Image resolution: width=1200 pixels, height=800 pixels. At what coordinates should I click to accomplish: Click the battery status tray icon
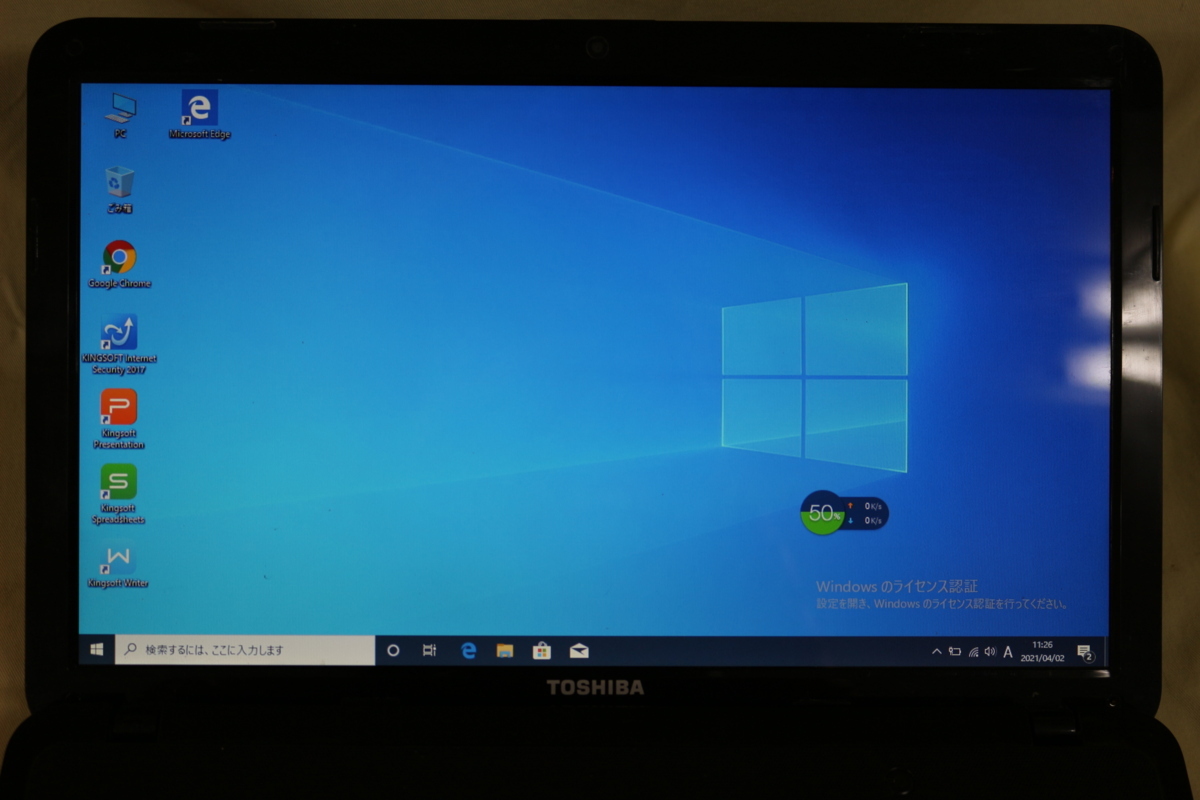(x=955, y=651)
